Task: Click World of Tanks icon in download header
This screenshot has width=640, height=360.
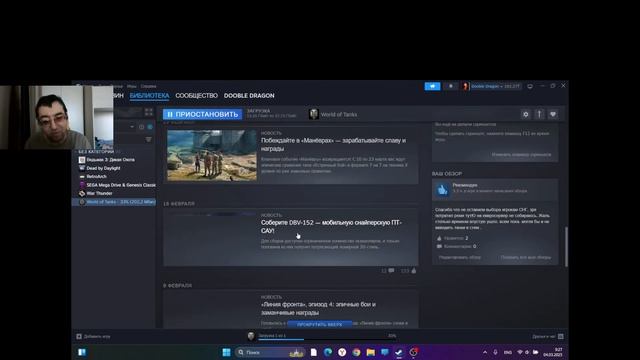Action: click(313, 114)
